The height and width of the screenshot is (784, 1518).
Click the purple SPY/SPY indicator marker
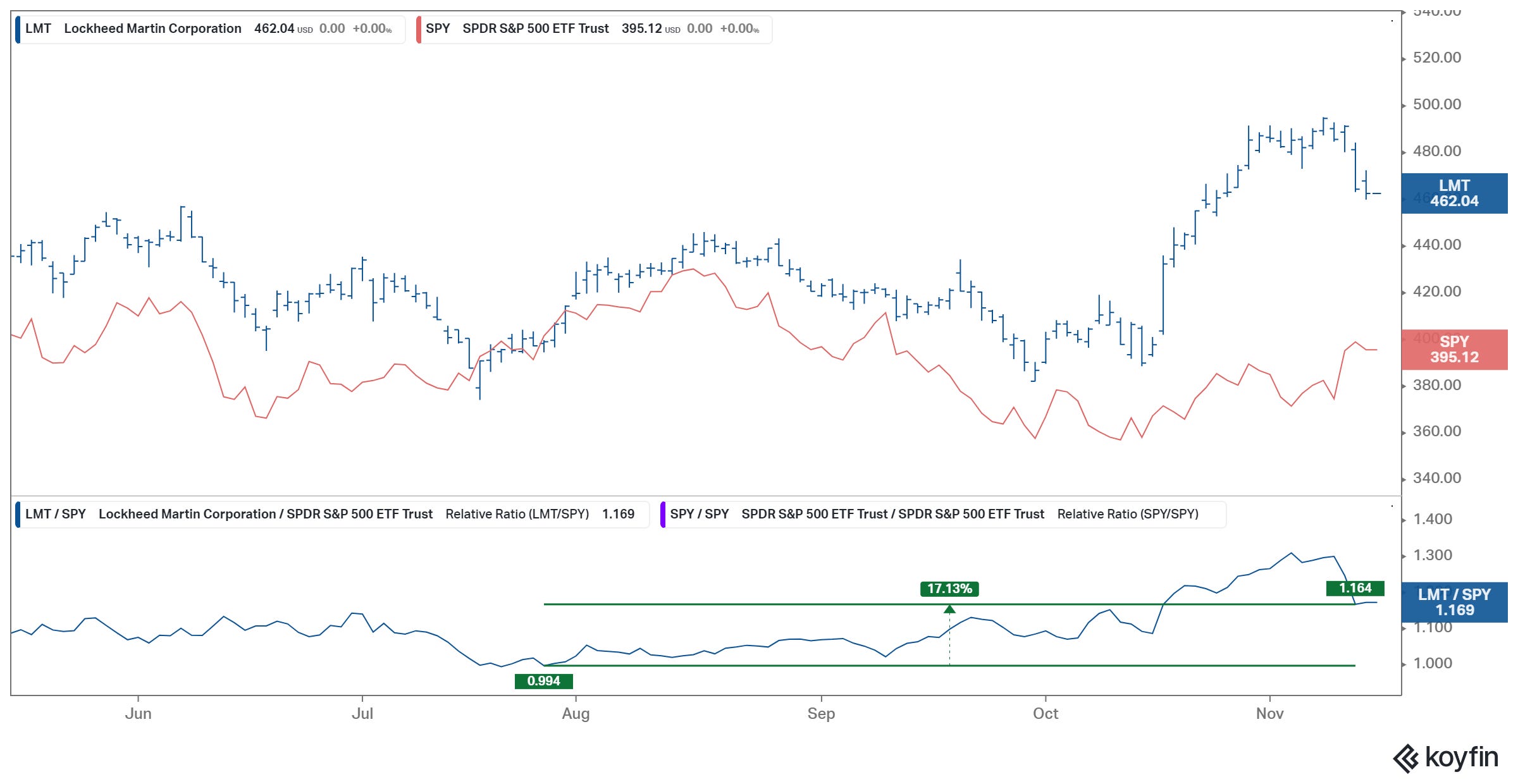(663, 514)
